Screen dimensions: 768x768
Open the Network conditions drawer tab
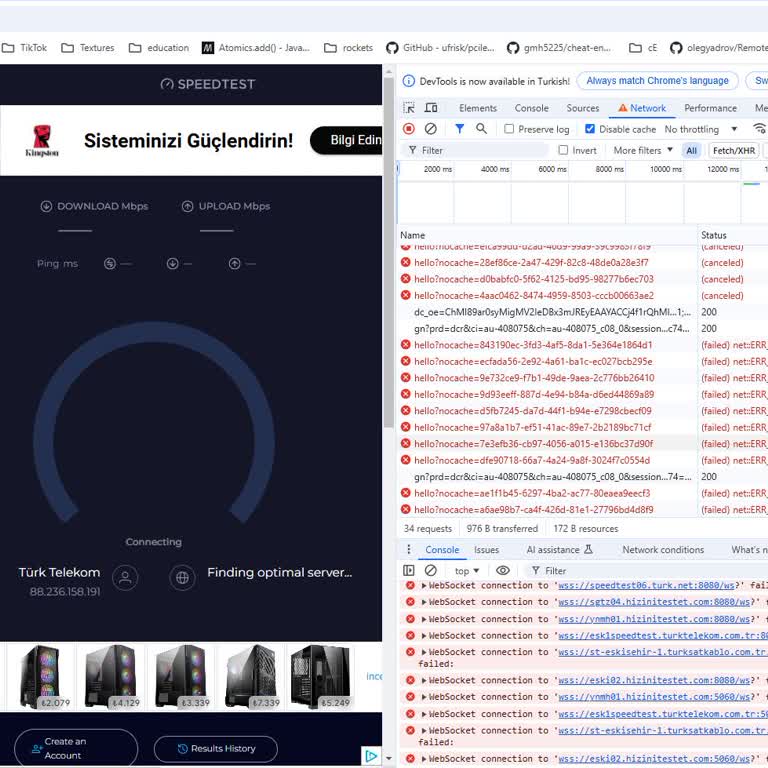(663, 550)
